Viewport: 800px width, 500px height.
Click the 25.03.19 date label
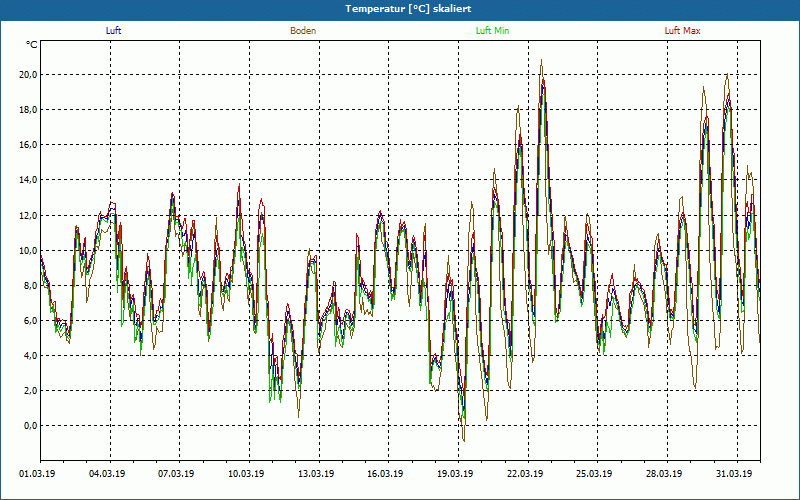coord(594,474)
